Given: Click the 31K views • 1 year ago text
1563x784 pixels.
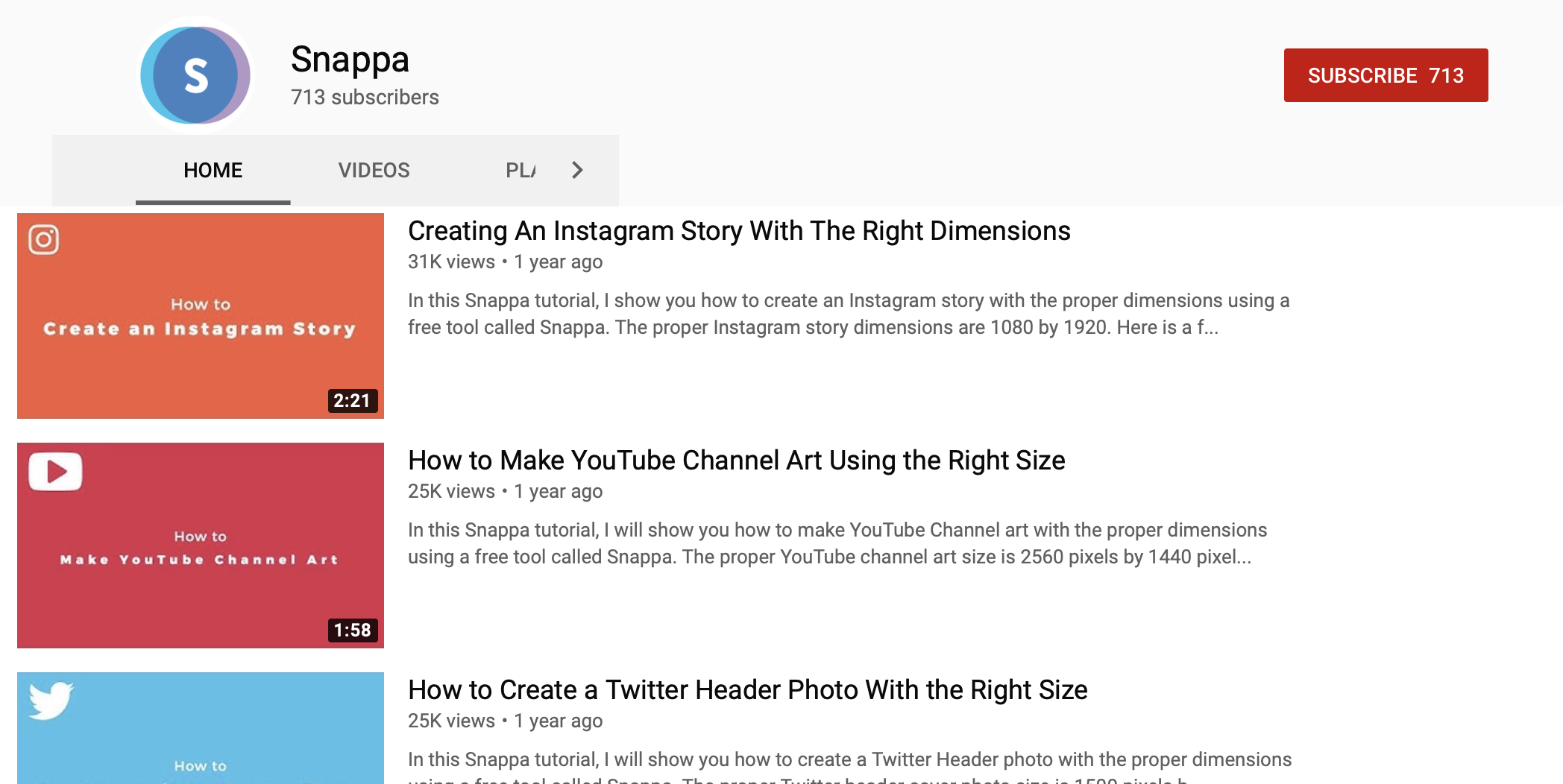Looking at the screenshot, I should [x=505, y=262].
